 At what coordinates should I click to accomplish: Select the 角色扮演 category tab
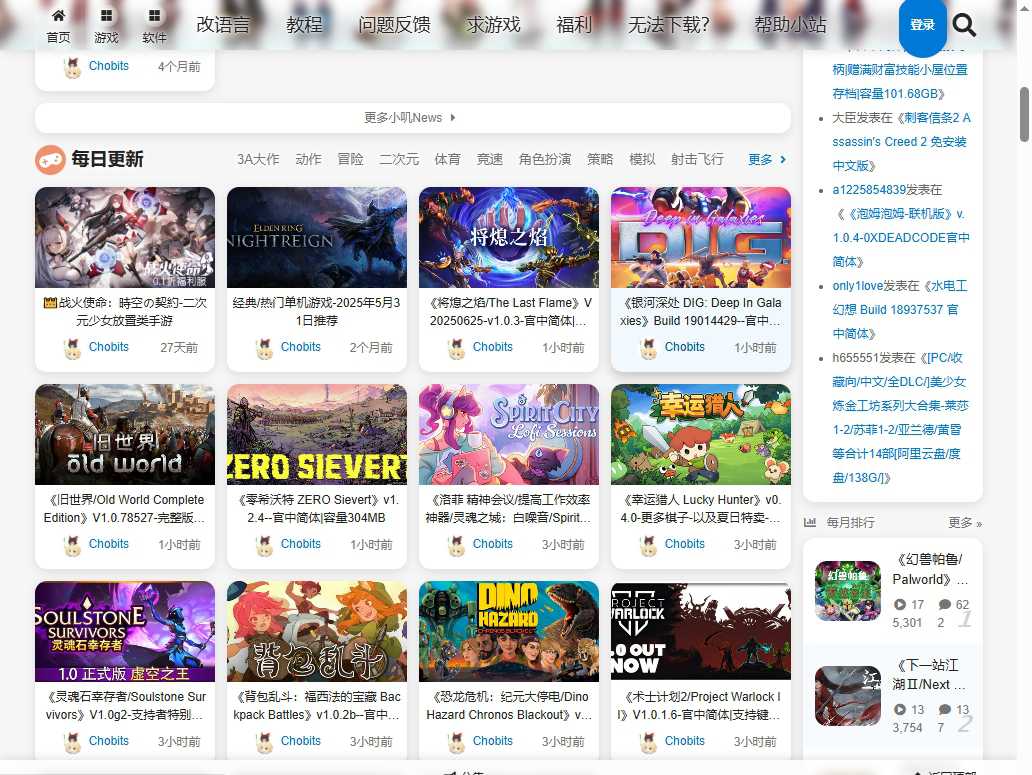click(x=545, y=159)
